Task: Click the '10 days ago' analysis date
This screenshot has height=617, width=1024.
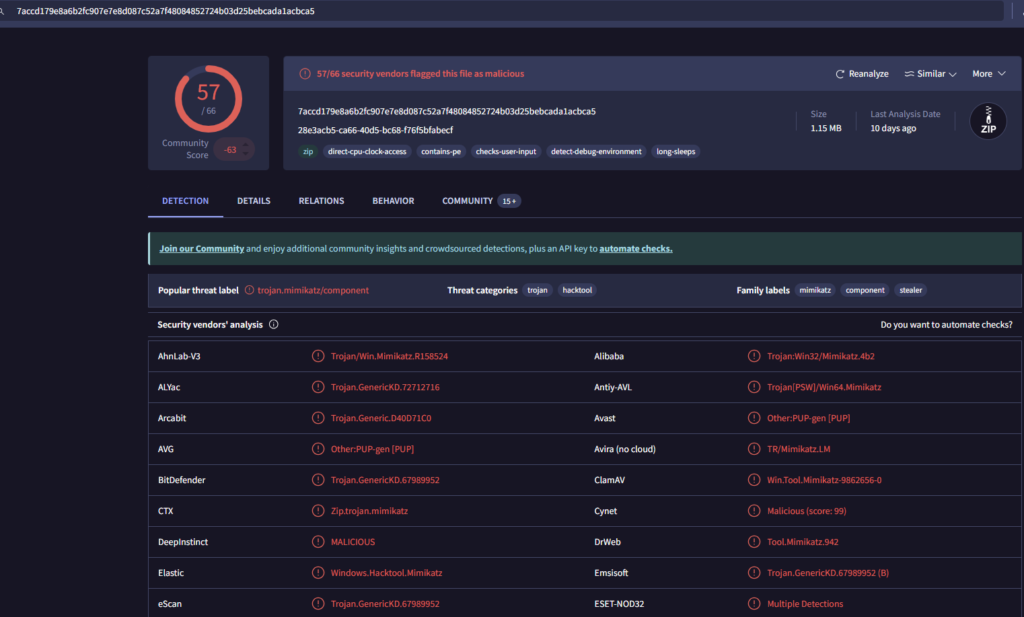Action: pyautogui.click(x=893, y=128)
